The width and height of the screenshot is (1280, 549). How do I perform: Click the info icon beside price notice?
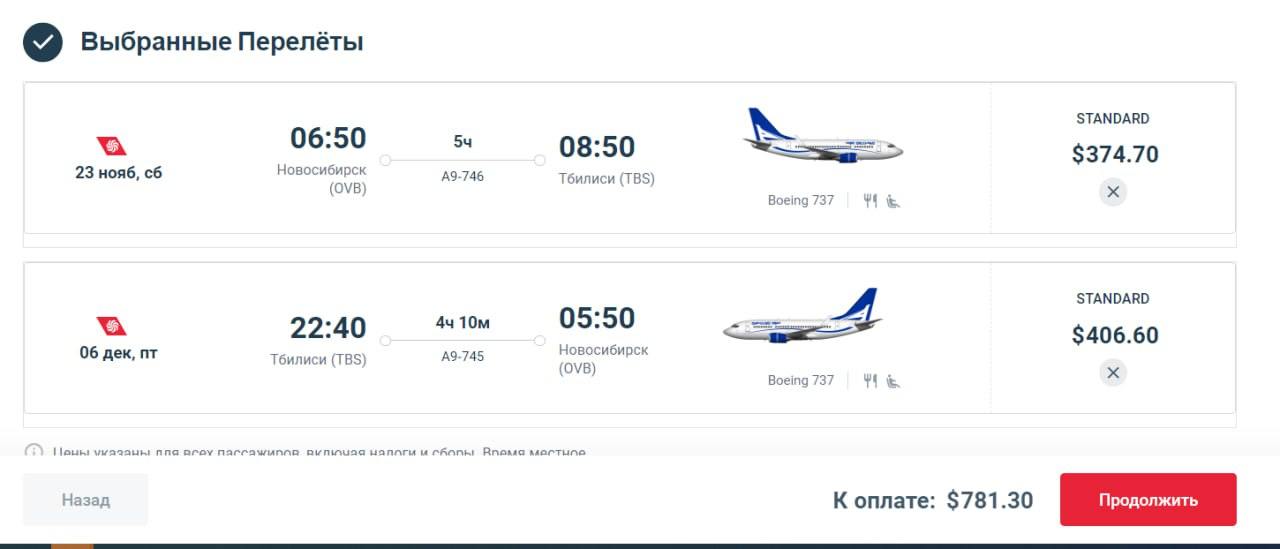coord(34,451)
